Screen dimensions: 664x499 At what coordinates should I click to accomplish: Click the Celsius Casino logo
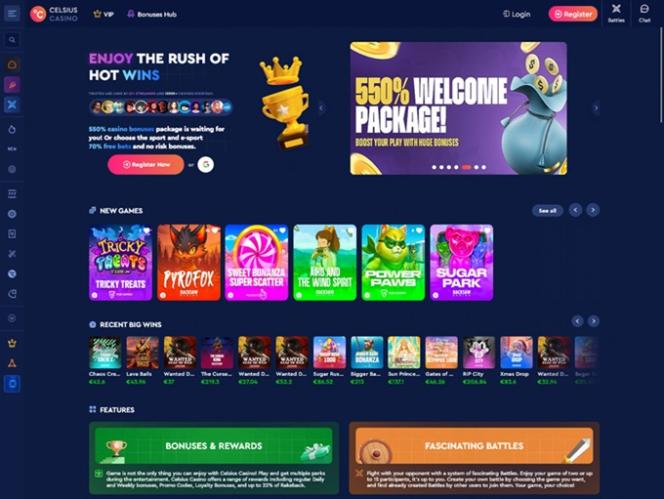[54, 14]
